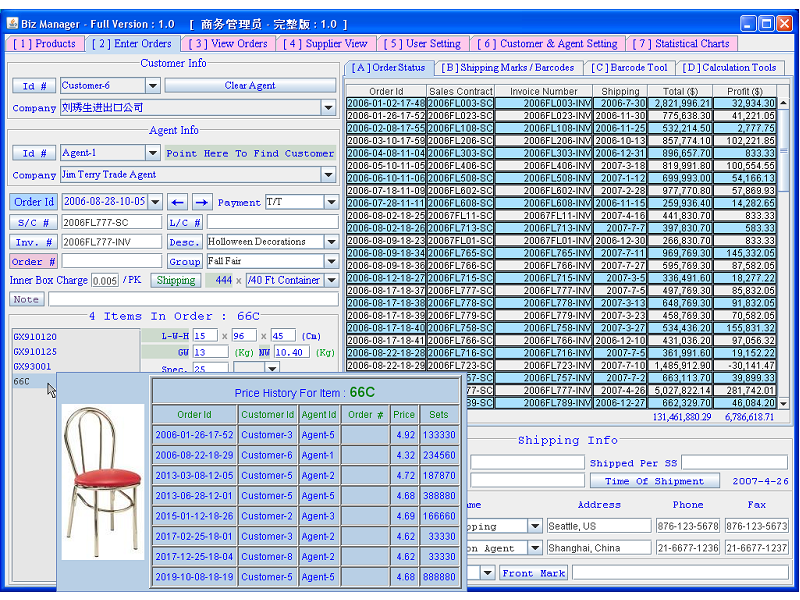Expand the Agent-1 Id dropdown
Screen dimensions: 800x600
tap(152, 153)
